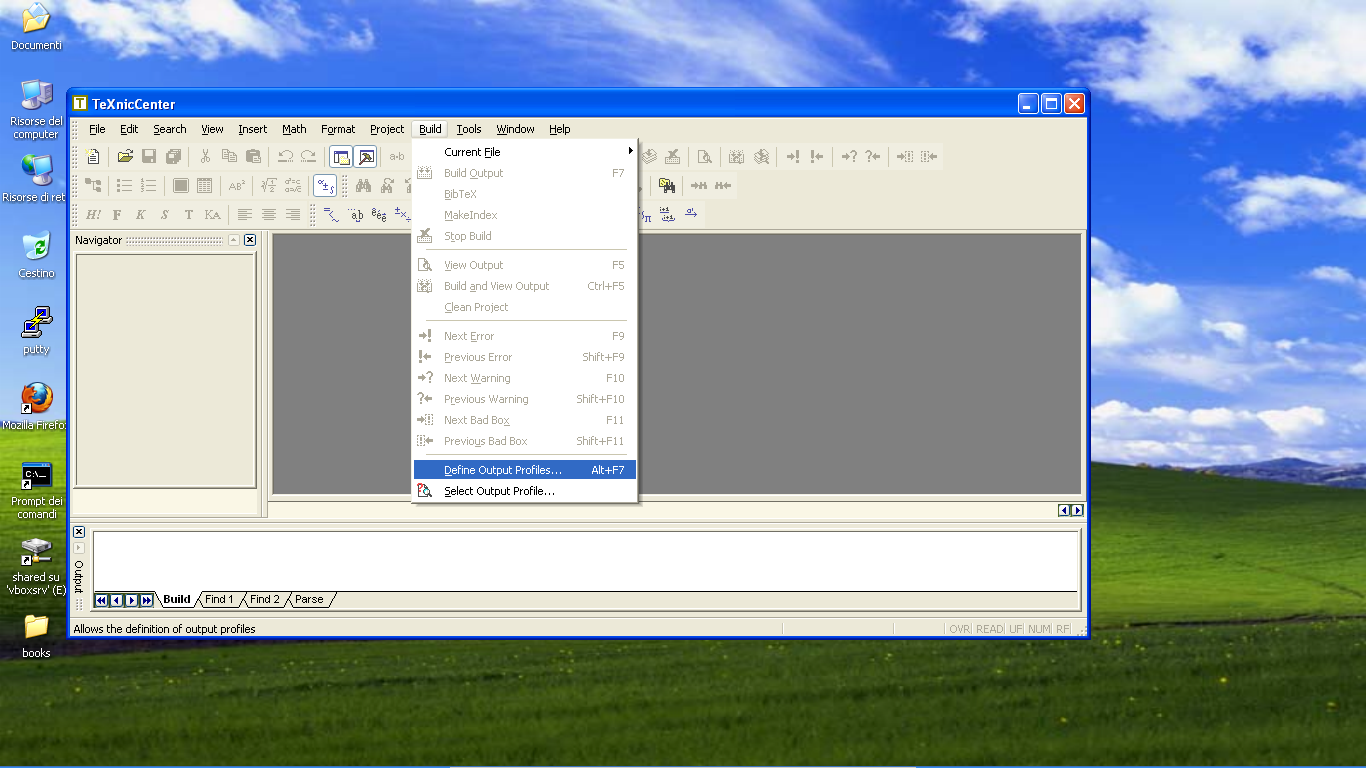Click the insert figure frame icon
This screenshot has width=1366, height=768.
(x=181, y=185)
